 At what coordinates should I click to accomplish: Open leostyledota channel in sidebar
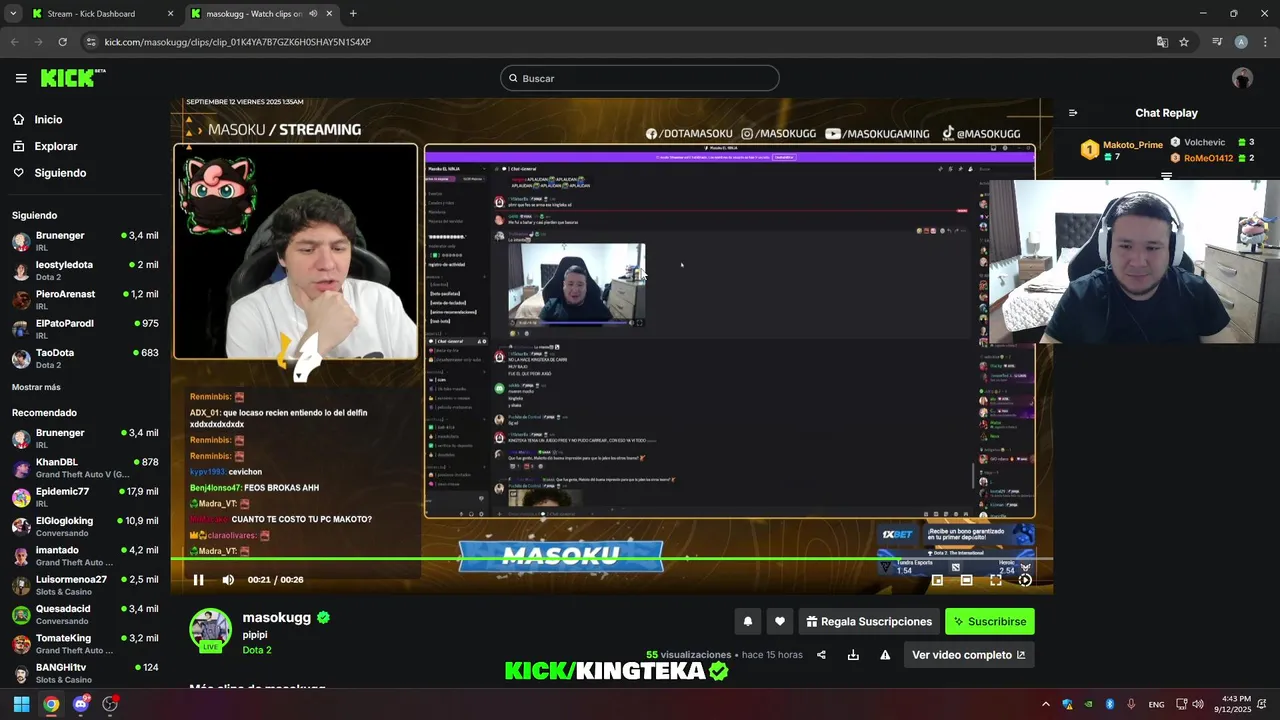tap(85, 271)
